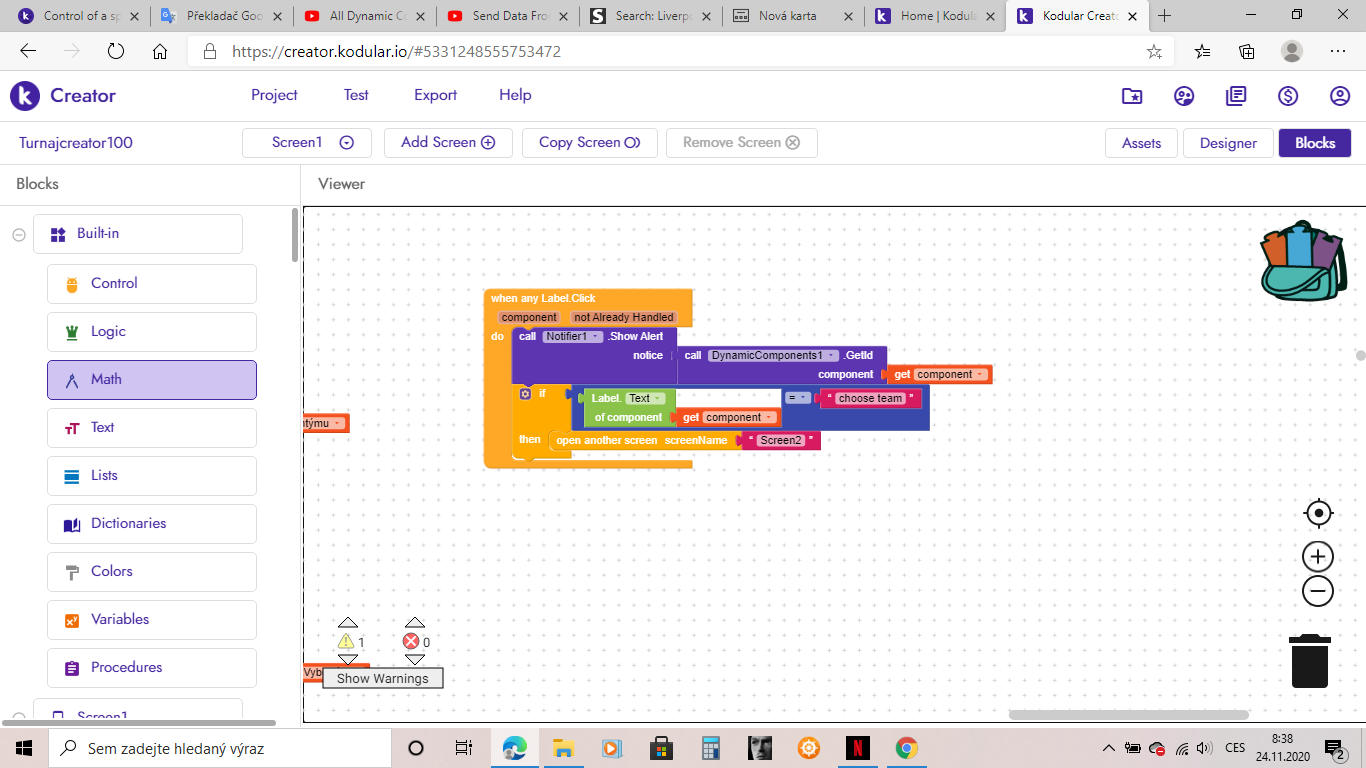Click the viewer horizontal scrollbar
Image resolution: width=1366 pixels, height=768 pixels.
(x=1128, y=715)
